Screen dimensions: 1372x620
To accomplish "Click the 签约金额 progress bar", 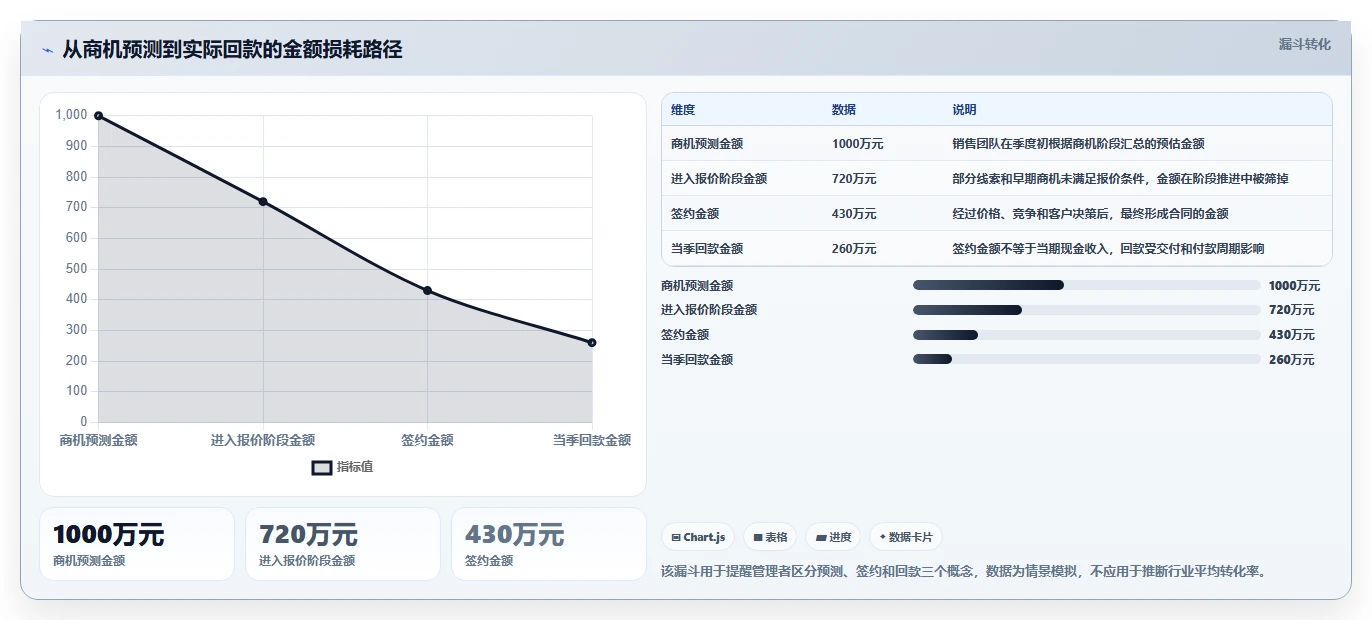I will [x=1087, y=335].
